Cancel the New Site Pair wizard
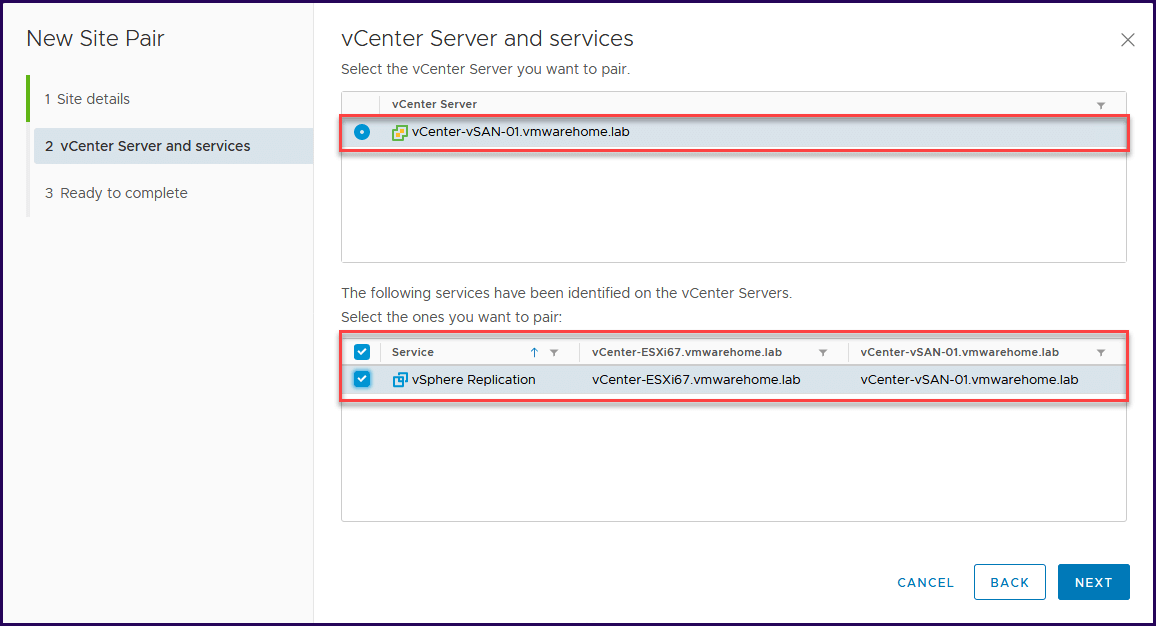 pyautogui.click(x=925, y=582)
